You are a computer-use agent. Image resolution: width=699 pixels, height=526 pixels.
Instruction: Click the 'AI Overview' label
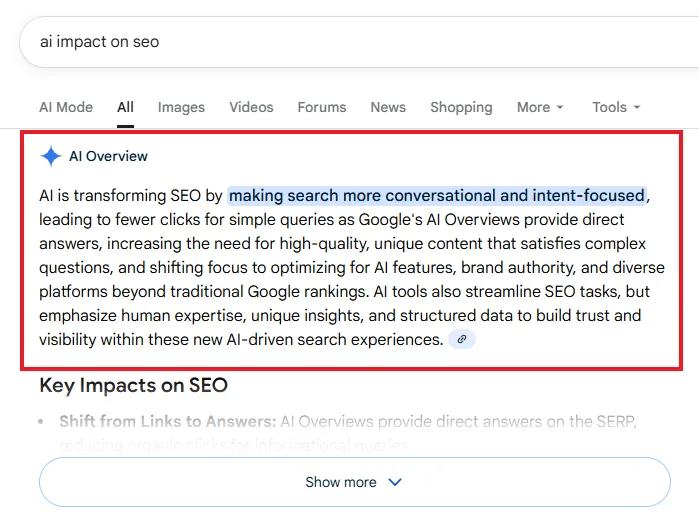(x=108, y=156)
